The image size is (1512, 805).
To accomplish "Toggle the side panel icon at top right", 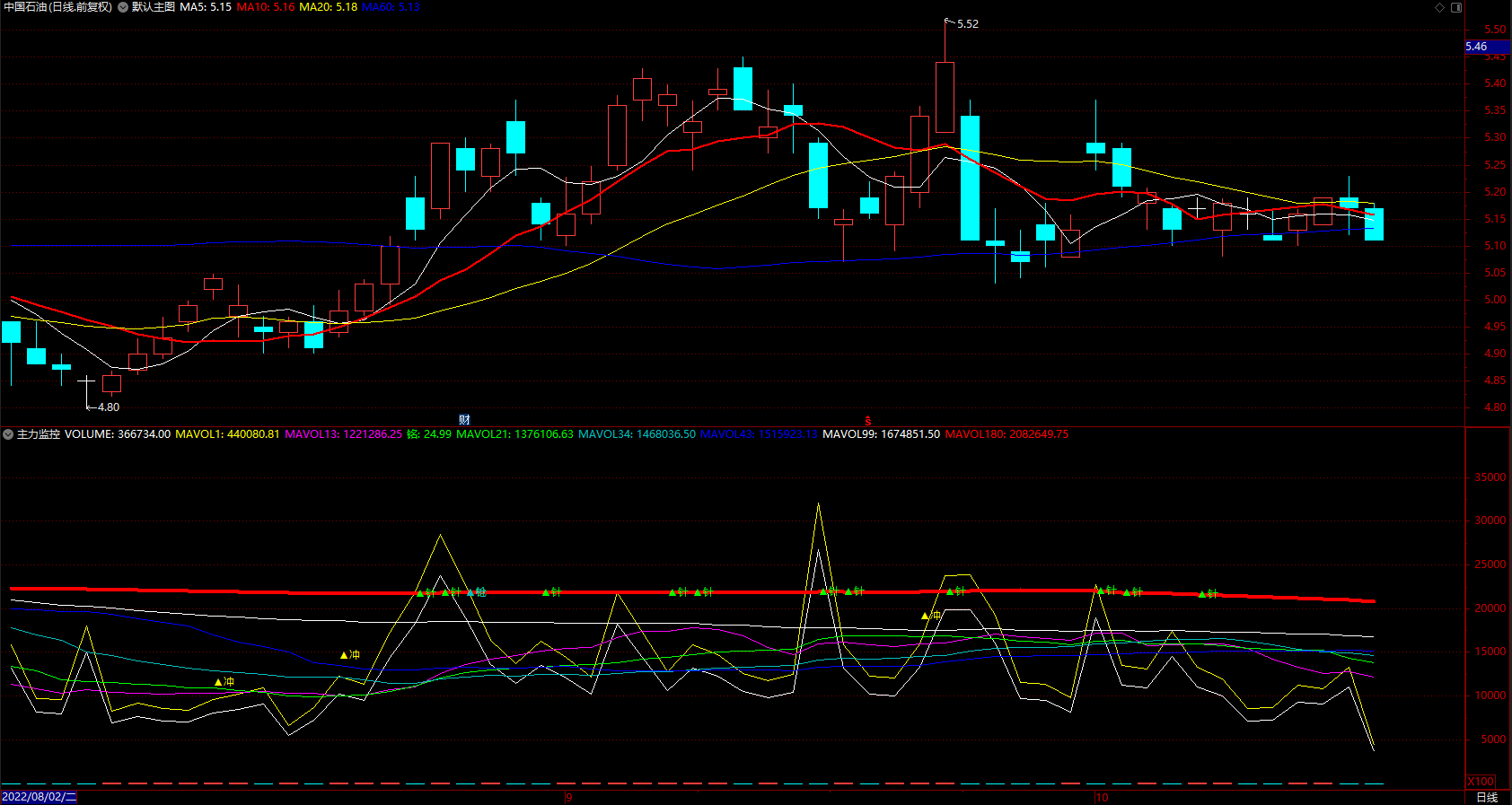I will pyautogui.click(x=1456, y=7).
